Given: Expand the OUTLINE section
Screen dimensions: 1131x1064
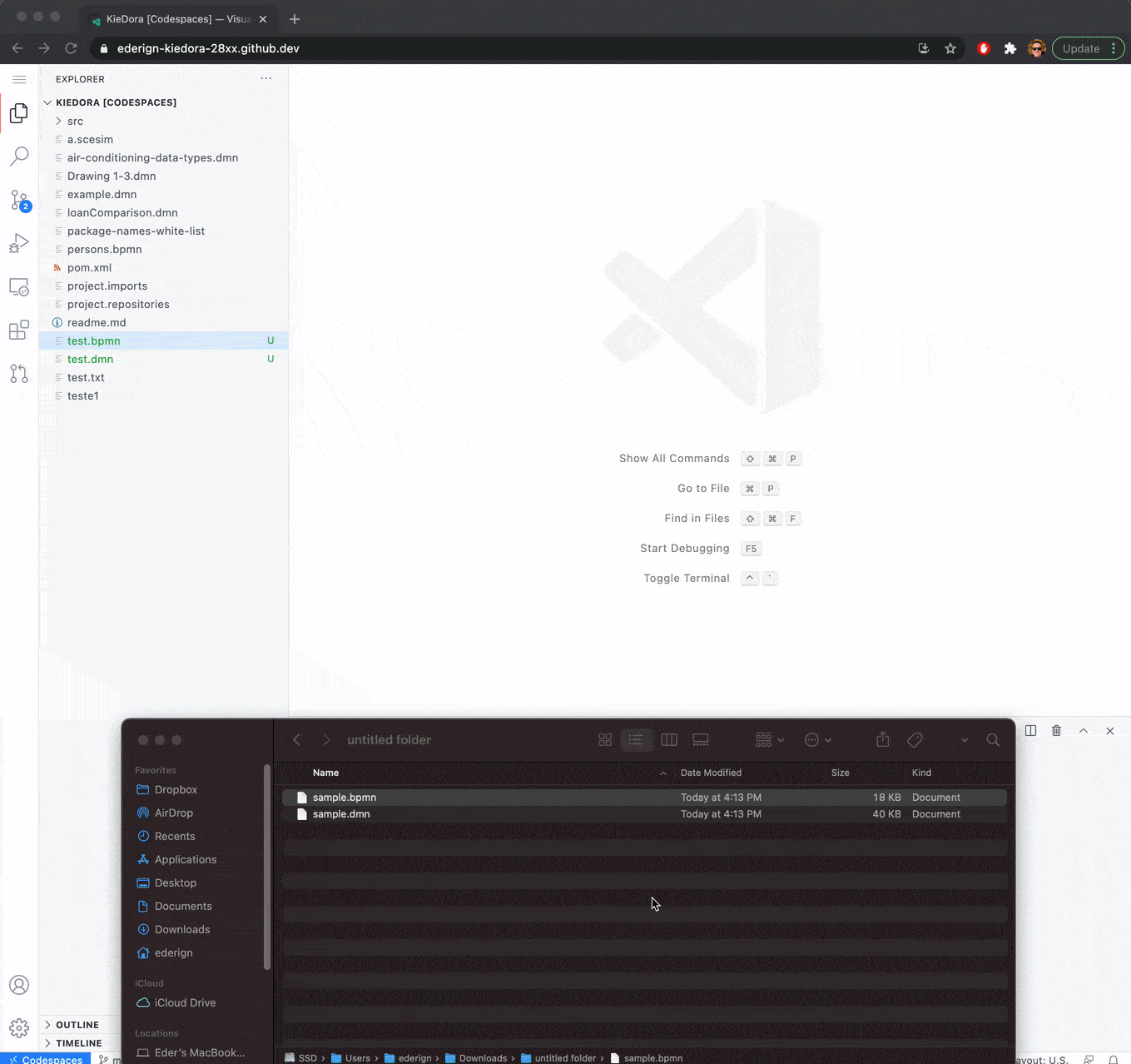Looking at the screenshot, I should (x=77, y=1025).
